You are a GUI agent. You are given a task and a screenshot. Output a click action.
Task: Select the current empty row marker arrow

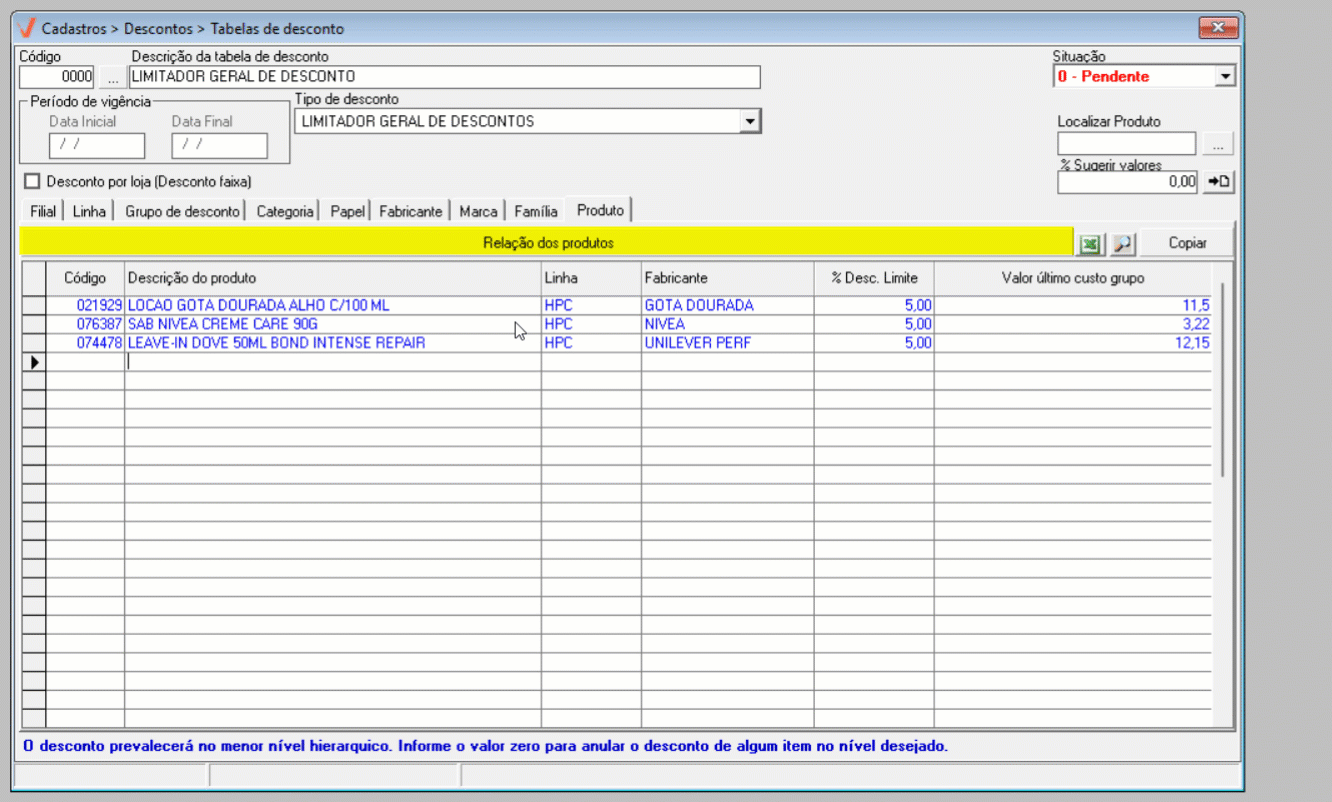(x=34, y=362)
